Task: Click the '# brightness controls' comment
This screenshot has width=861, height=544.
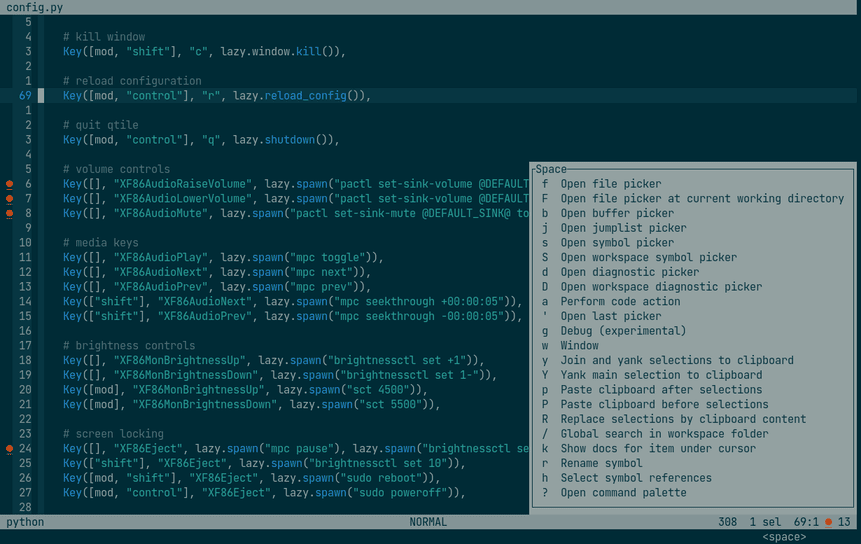Action: pos(129,346)
